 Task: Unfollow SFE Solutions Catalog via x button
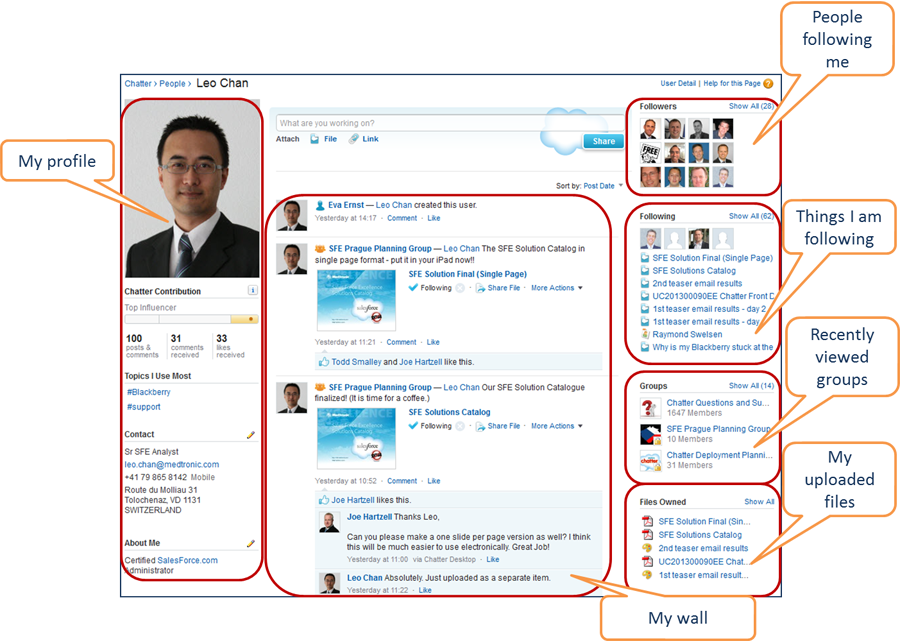point(460,426)
